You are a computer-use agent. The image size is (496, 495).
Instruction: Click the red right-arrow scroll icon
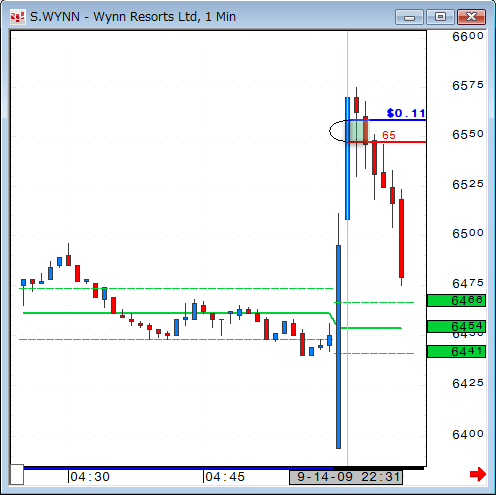pyautogui.click(x=478, y=474)
